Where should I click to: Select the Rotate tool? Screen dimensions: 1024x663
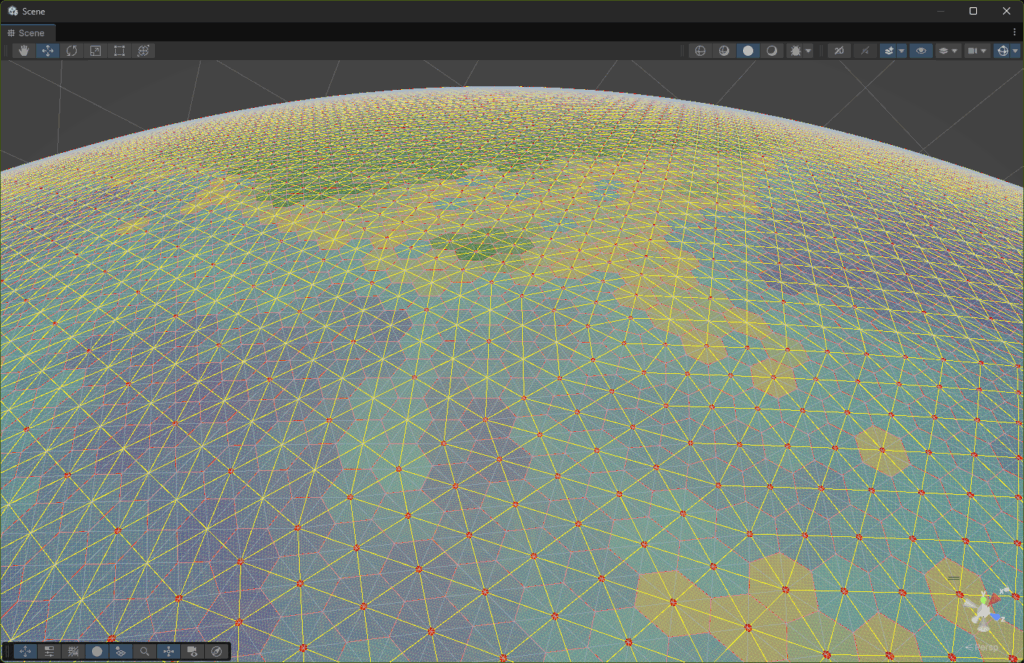click(71, 51)
